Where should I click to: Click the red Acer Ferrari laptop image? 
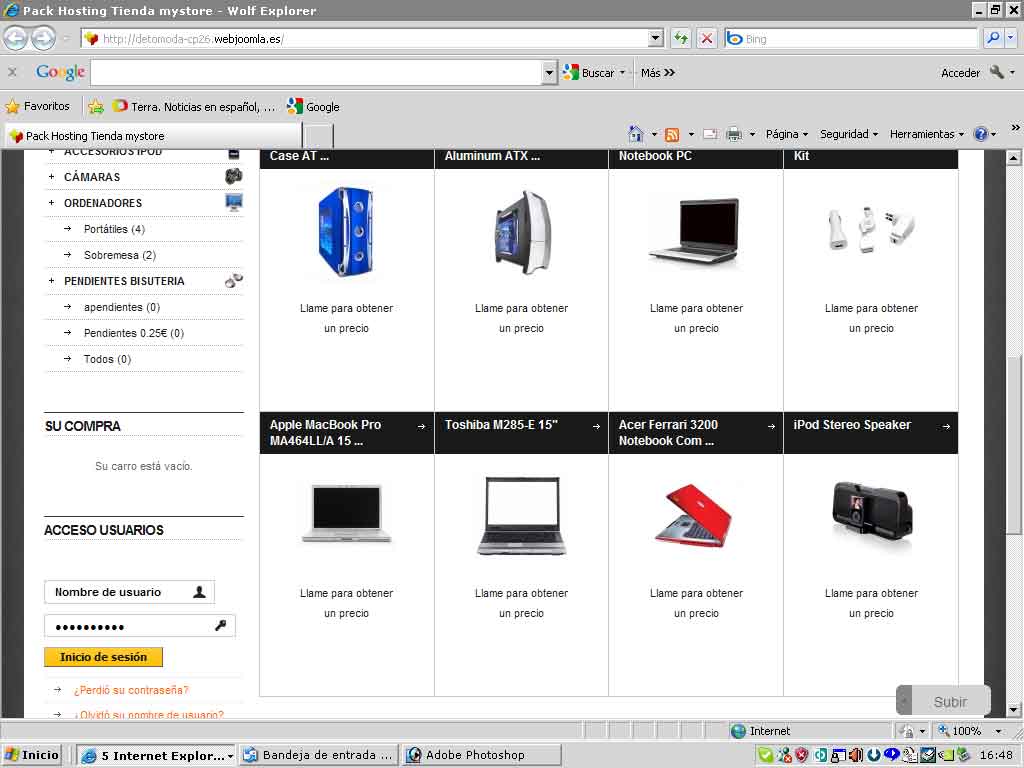click(x=694, y=516)
